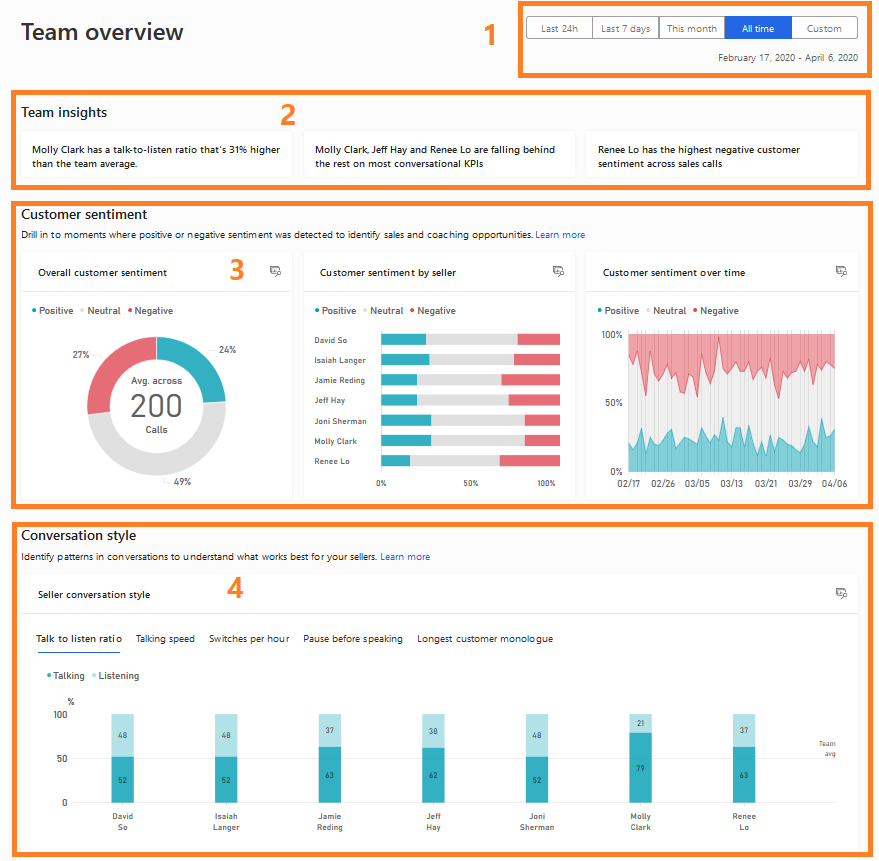This screenshot has width=879, height=861.
Task: Expand the Customer sentiment over time chart
Action: tap(841, 271)
